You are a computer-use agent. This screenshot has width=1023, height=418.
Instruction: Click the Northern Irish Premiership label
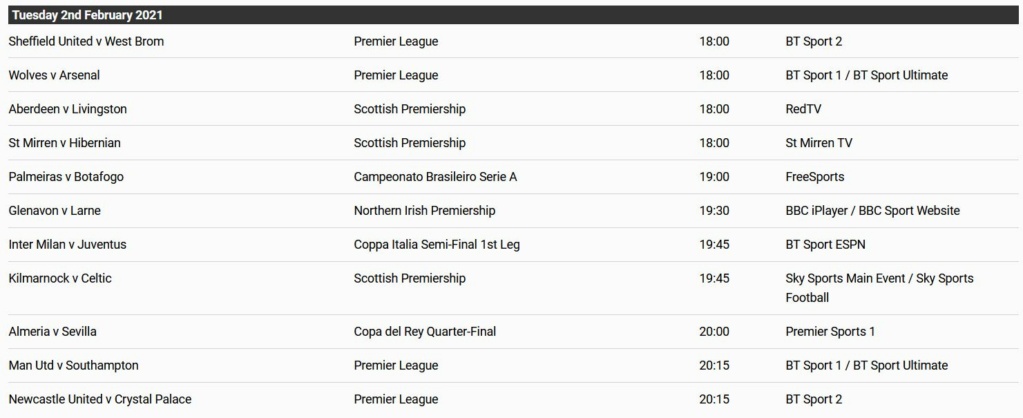(x=425, y=211)
